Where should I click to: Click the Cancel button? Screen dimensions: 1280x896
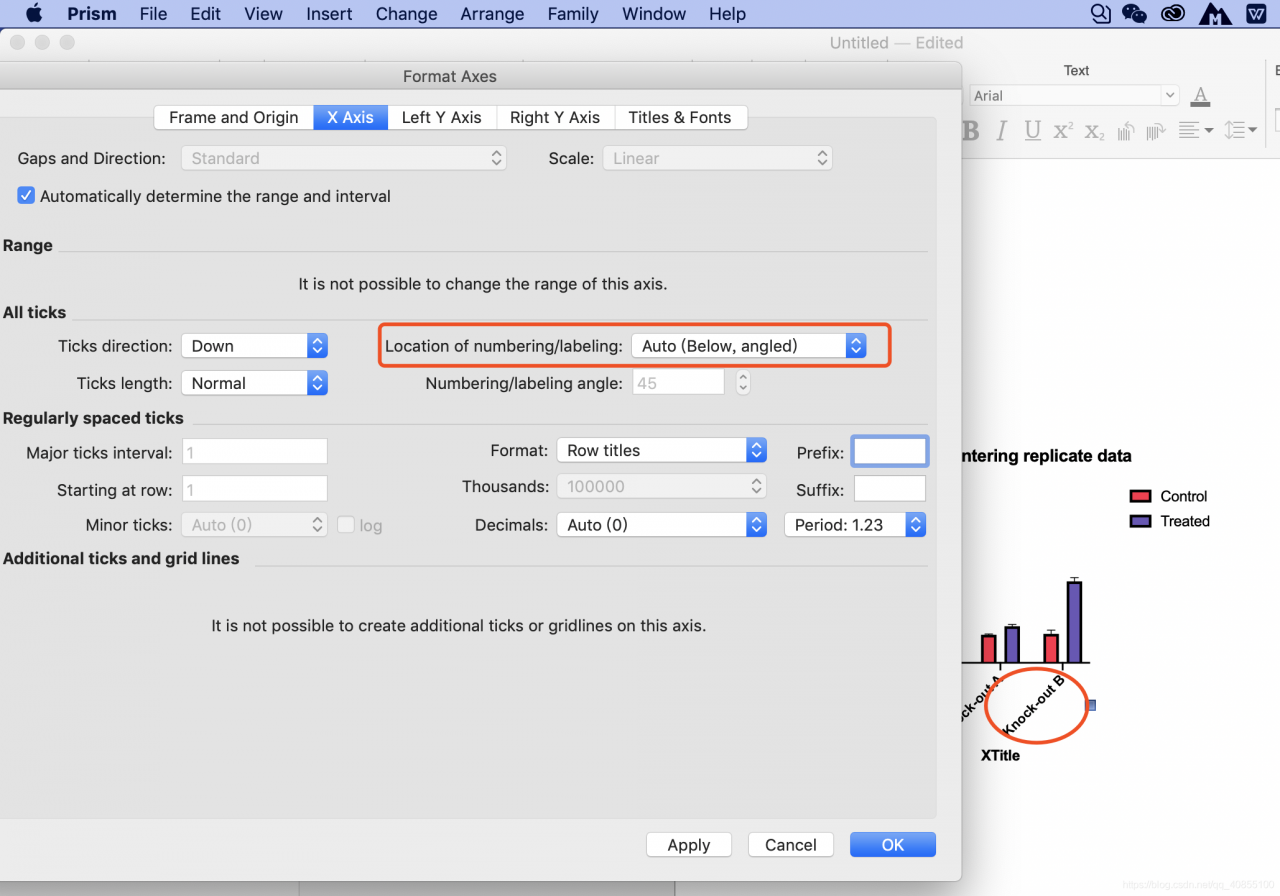(x=791, y=845)
